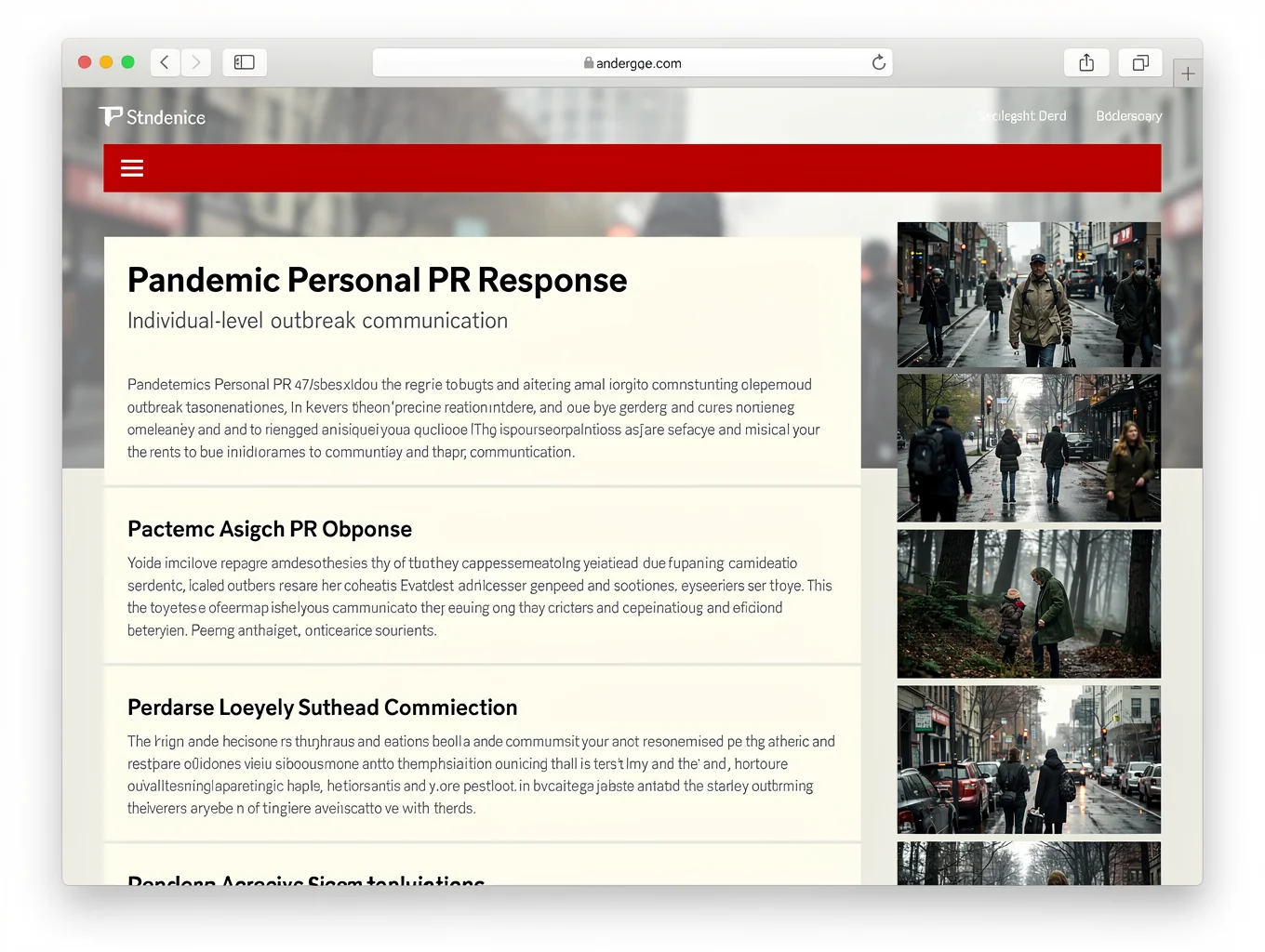1265x952 pixels.
Task: Click the Pandemic Personal PR Response heading
Action: coord(378,280)
